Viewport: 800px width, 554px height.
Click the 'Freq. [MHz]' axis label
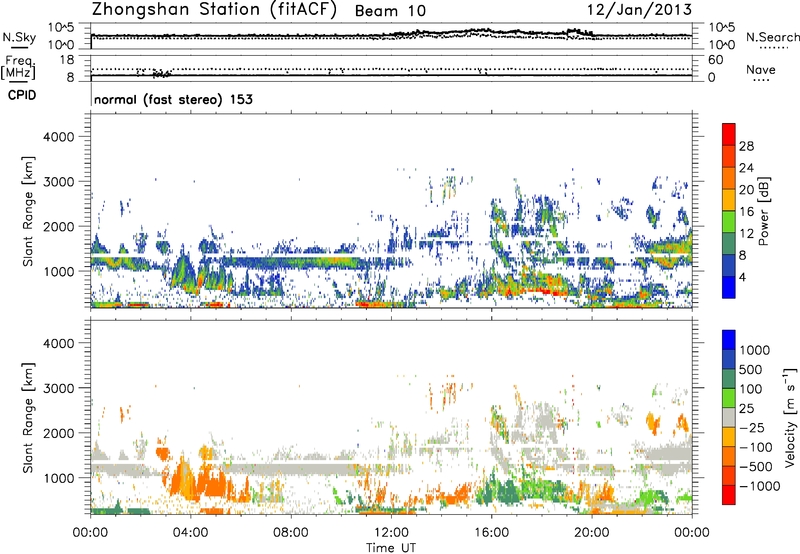tap(18, 68)
